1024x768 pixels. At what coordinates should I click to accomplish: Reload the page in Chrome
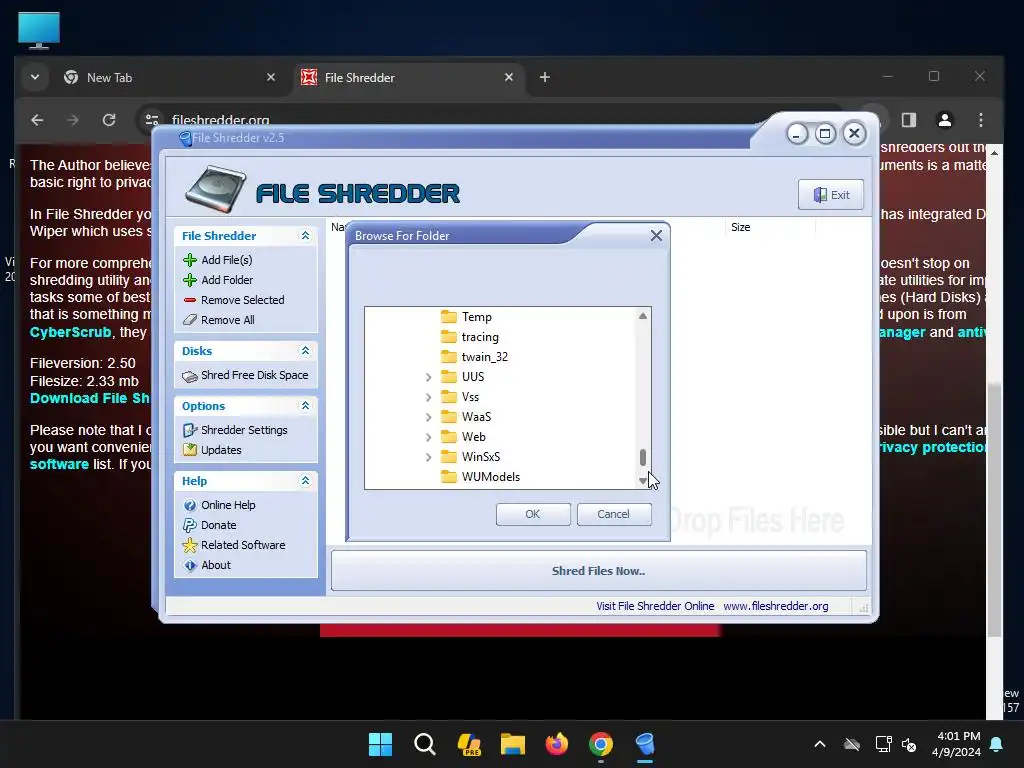109,120
